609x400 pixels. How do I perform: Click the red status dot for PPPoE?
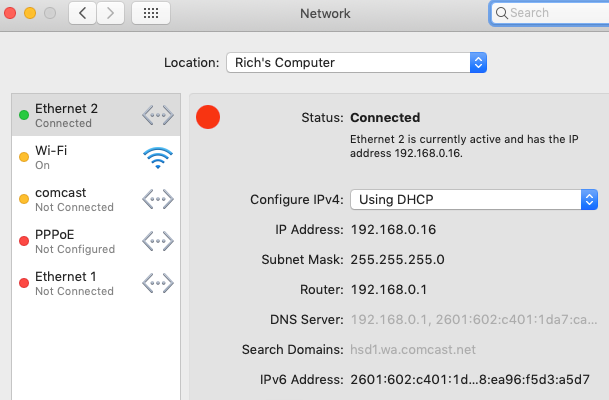point(24,241)
